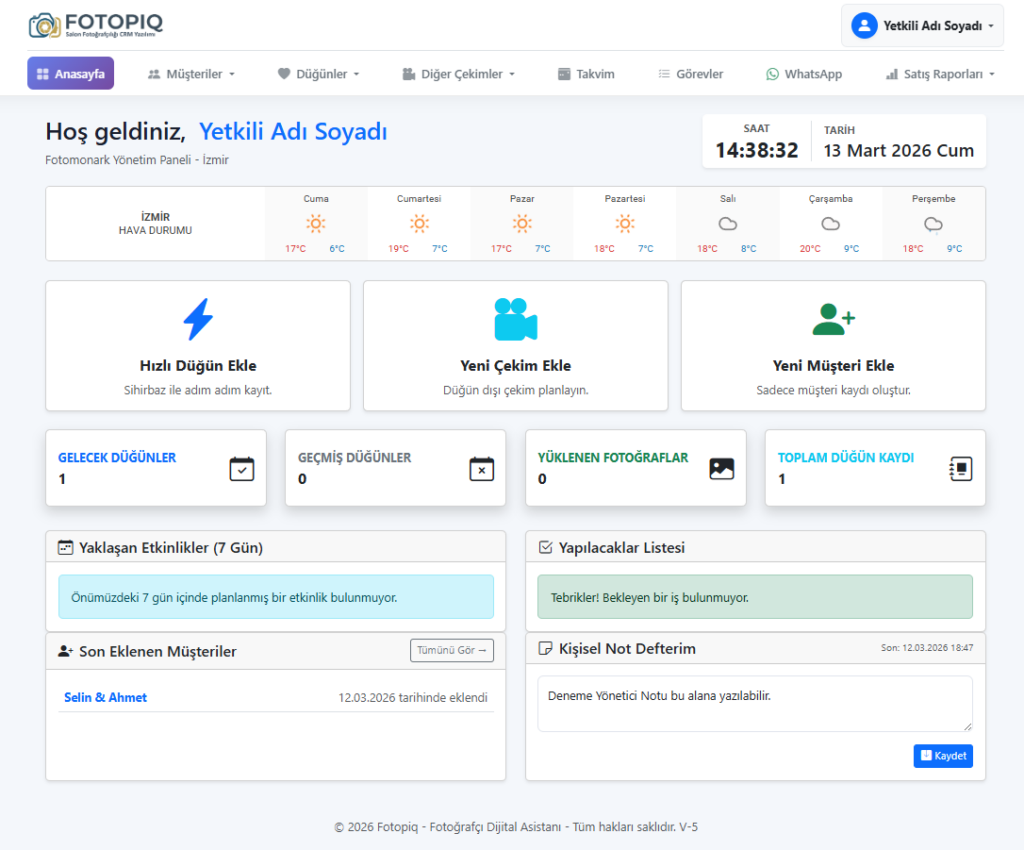This screenshot has width=1024, height=850.
Task: Open the Satış Raporları dropdown
Action: coord(940,74)
